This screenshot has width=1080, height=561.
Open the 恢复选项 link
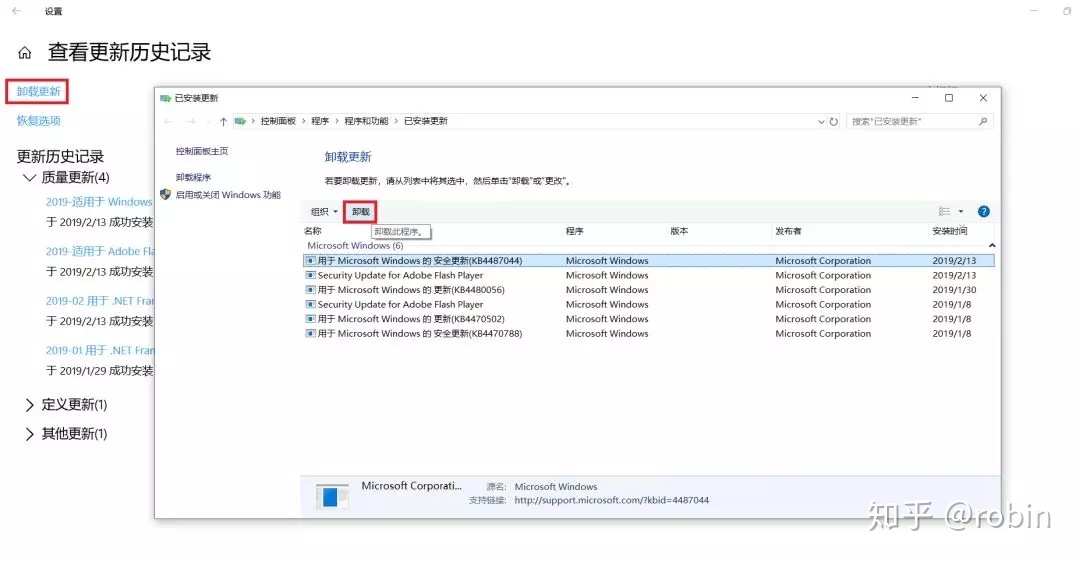click(x=39, y=121)
